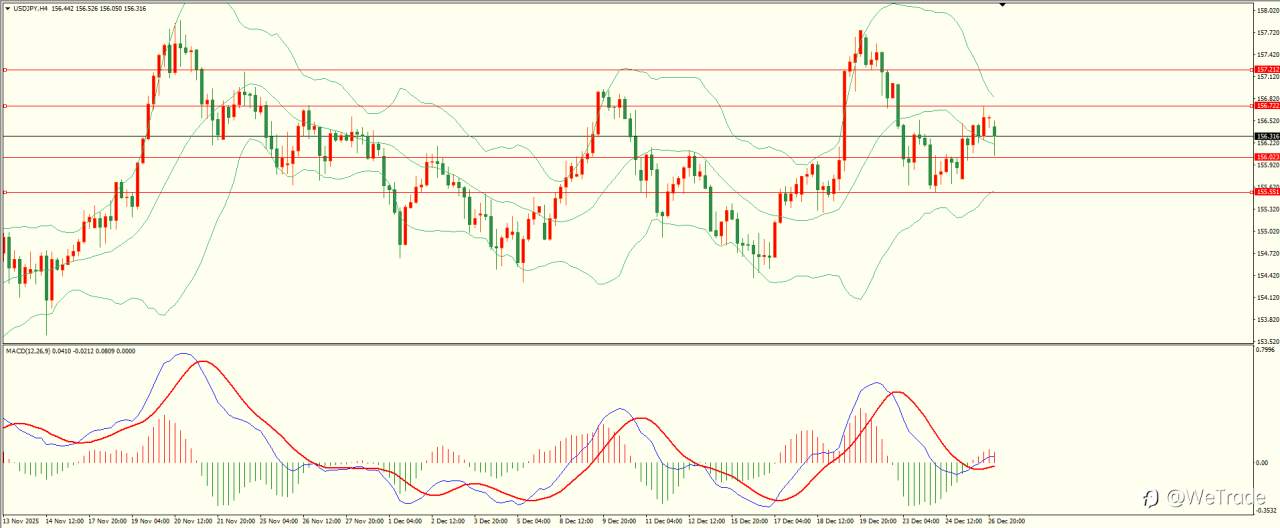The height and width of the screenshot is (528, 1280).
Task: Click the 154.120 price scale value
Action: click(x=1267, y=297)
